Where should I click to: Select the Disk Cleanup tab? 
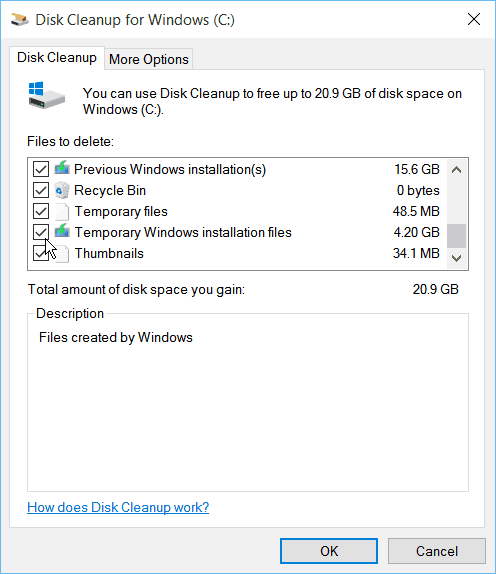[57, 57]
